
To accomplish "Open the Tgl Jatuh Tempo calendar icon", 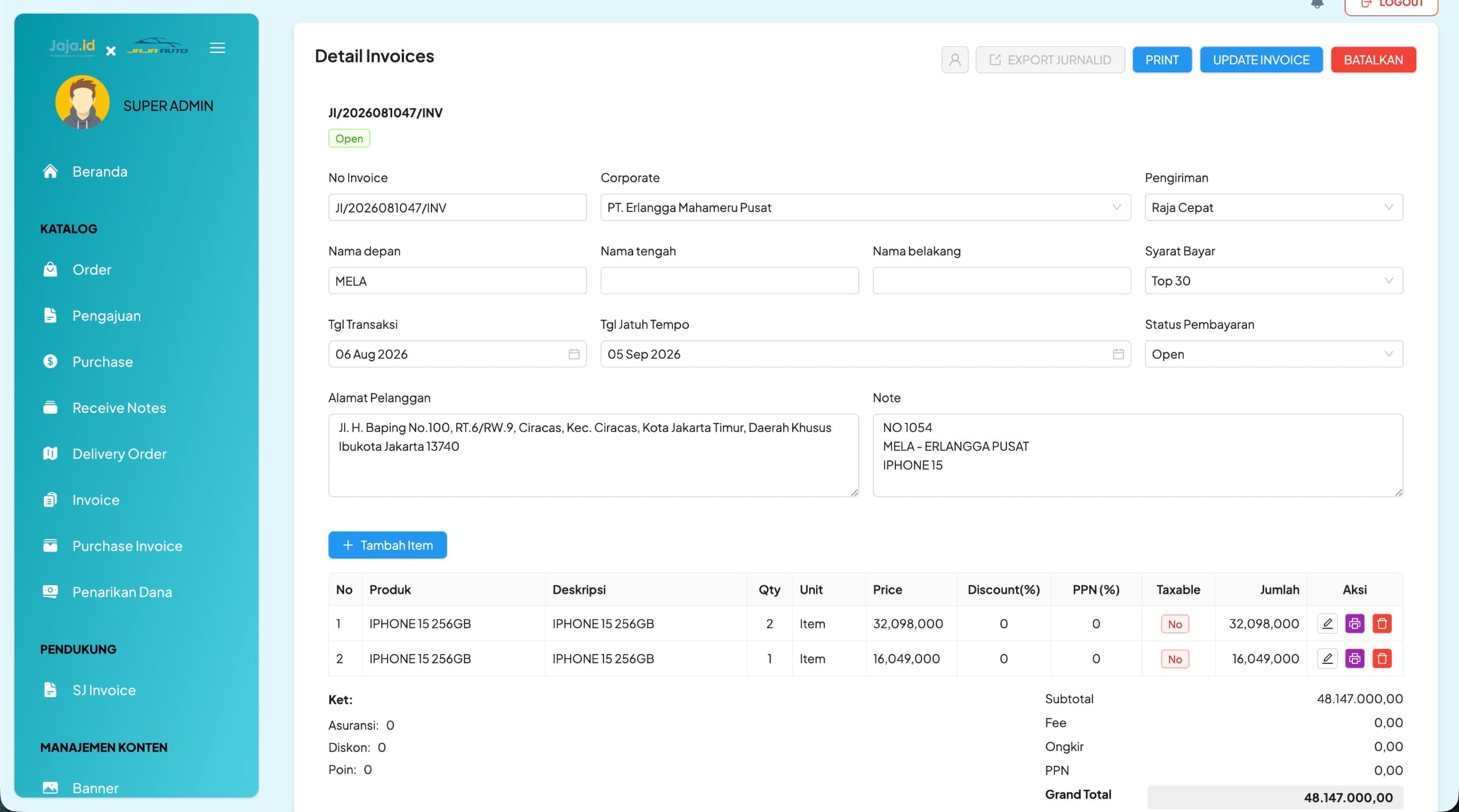I will coord(1118,354).
